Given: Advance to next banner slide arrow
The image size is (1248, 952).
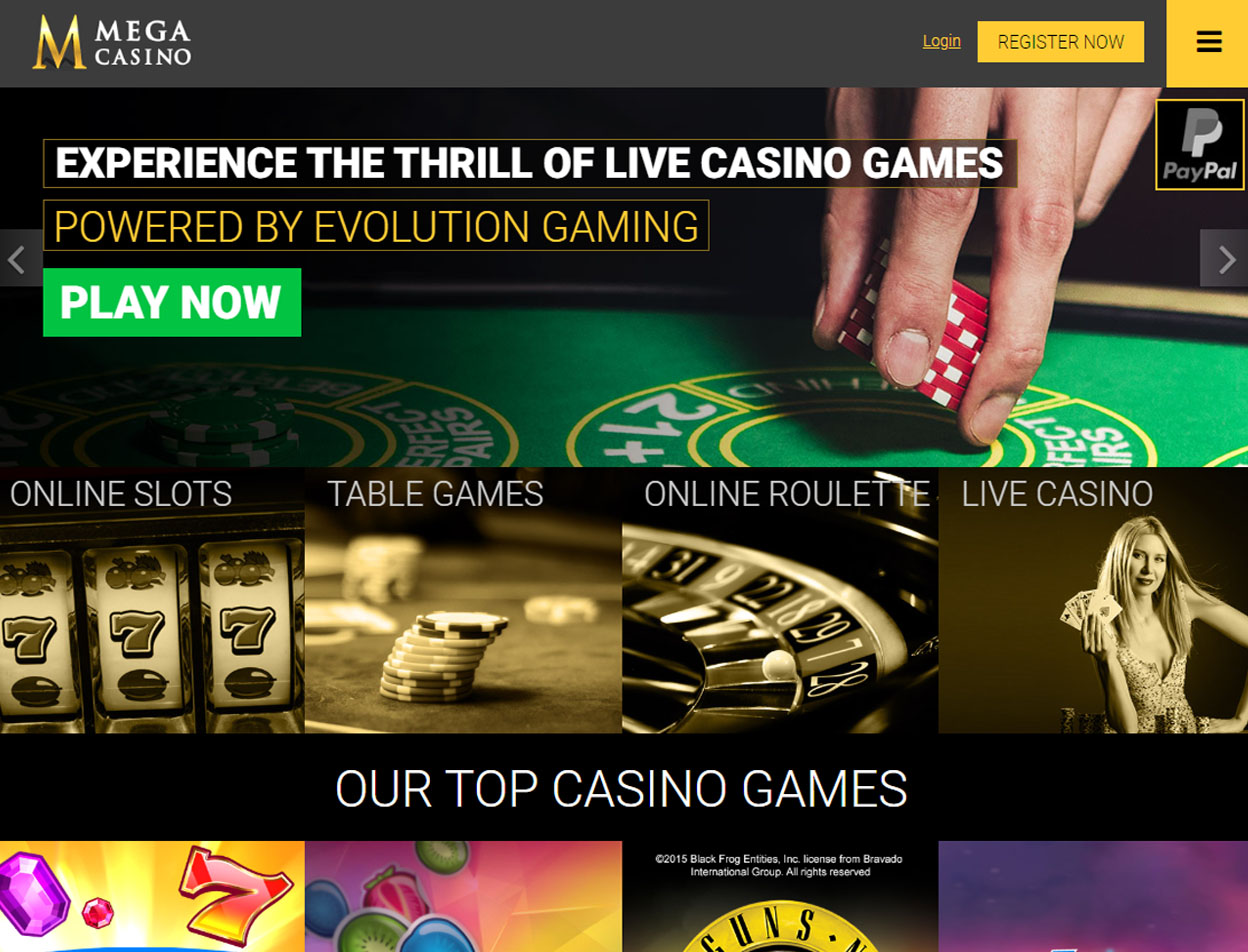Looking at the screenshot, I should coord(1224,259).
